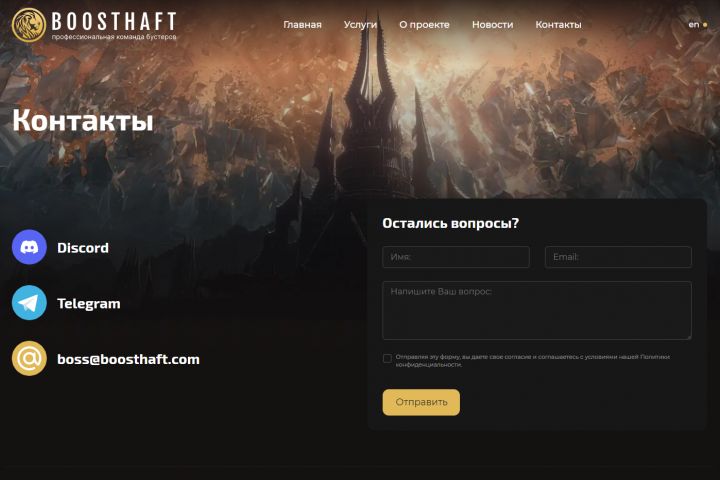Submit form with Отправить button
The width and height of the screenshot is (720, 480).
[x=421, y=402]
